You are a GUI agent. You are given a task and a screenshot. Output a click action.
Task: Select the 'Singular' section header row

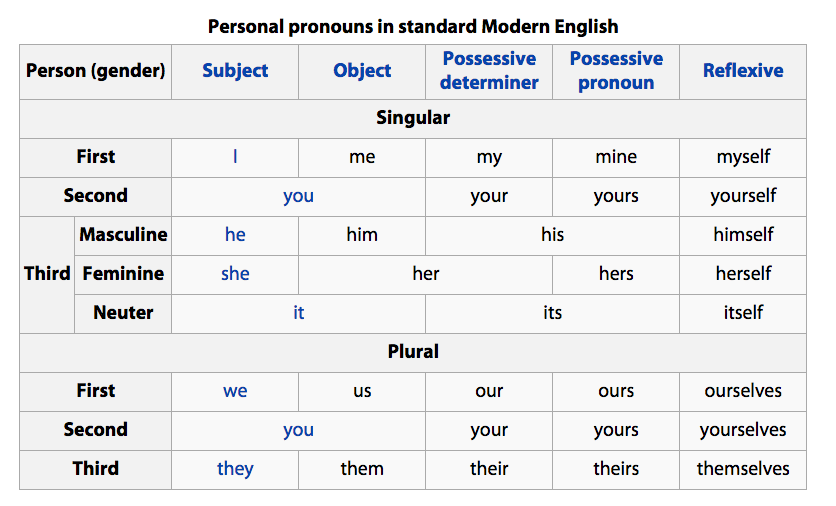(x=413, y=118)
